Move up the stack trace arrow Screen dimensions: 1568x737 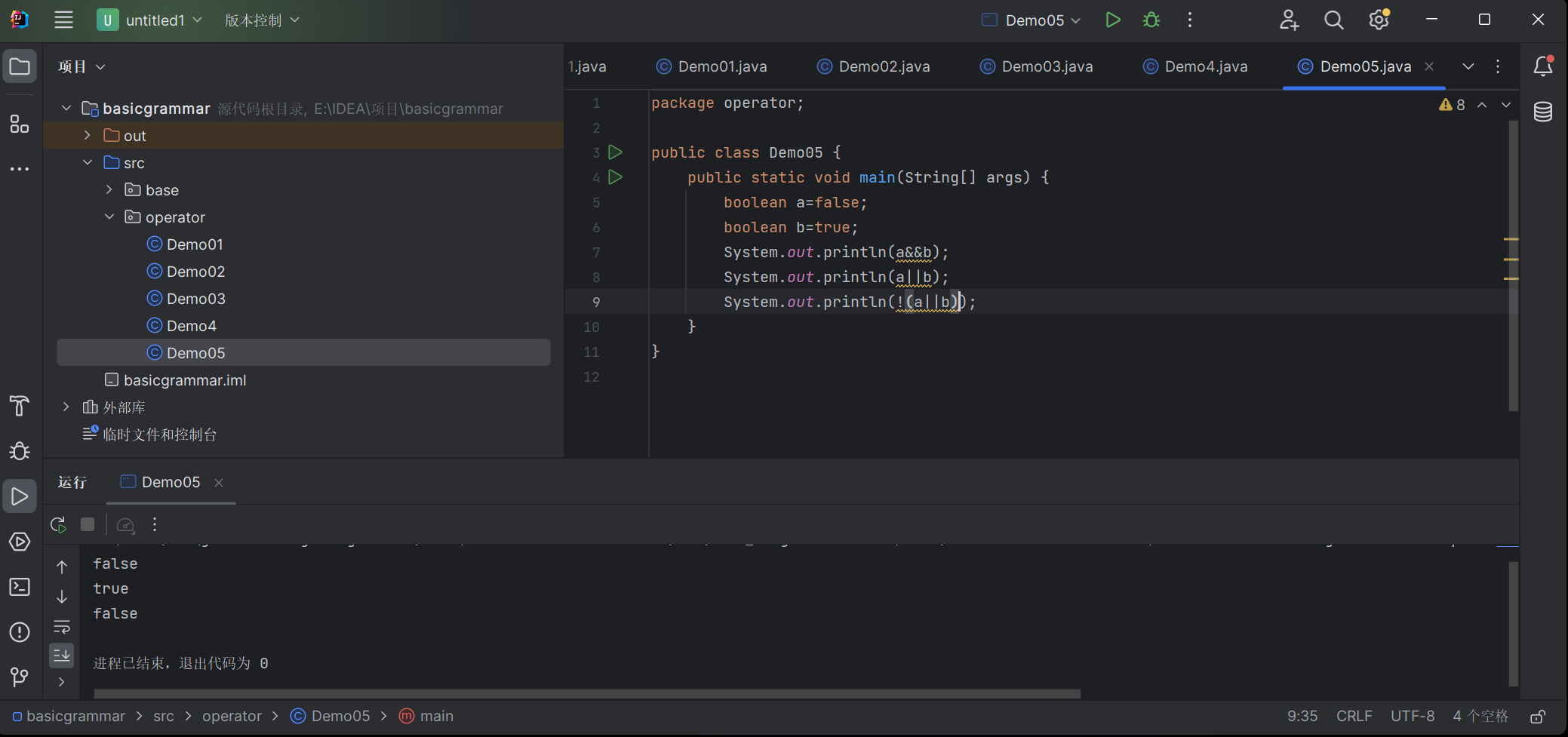point(62,567)
